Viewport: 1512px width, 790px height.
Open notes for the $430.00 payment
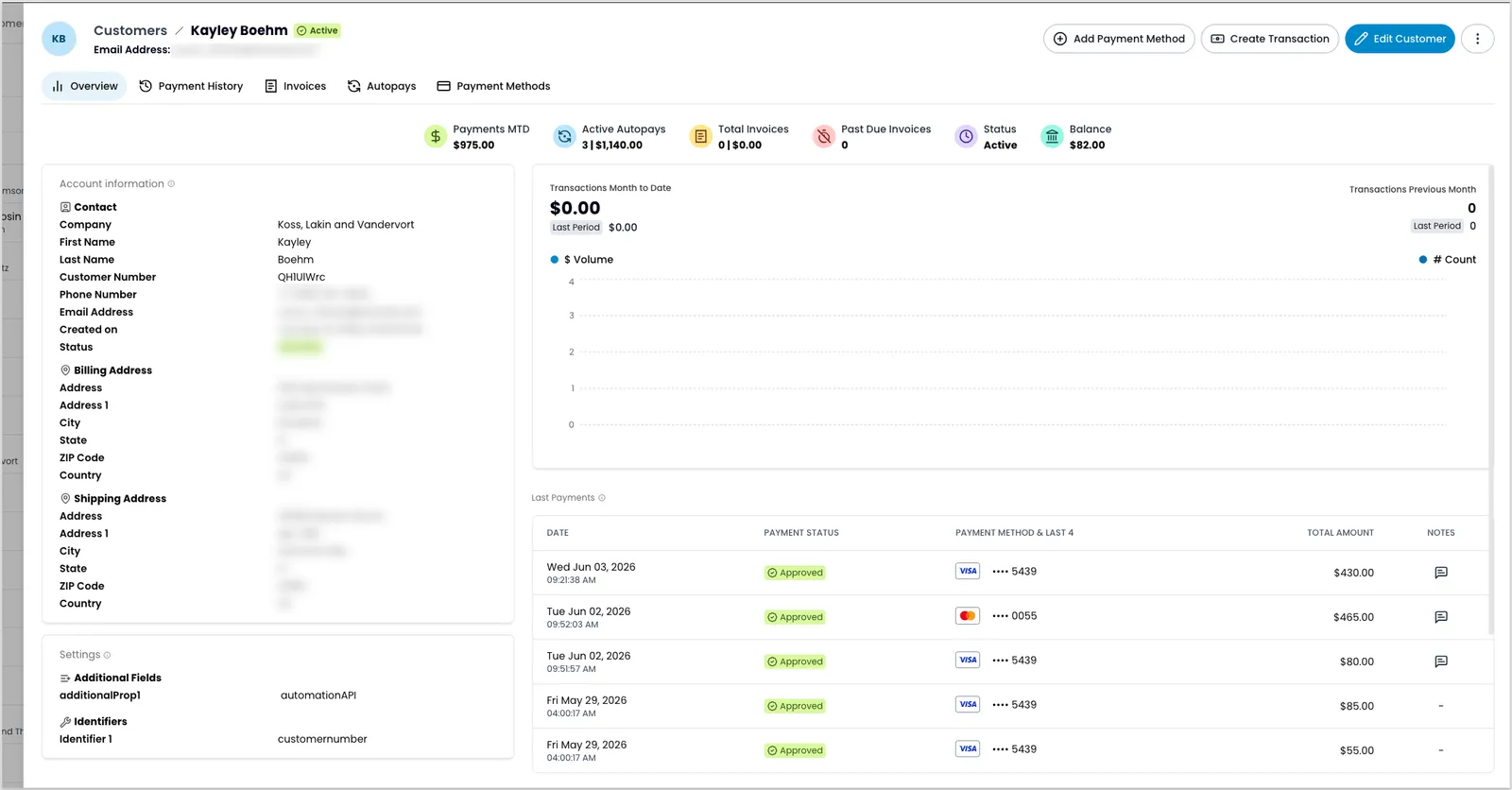coord(1441,573)
